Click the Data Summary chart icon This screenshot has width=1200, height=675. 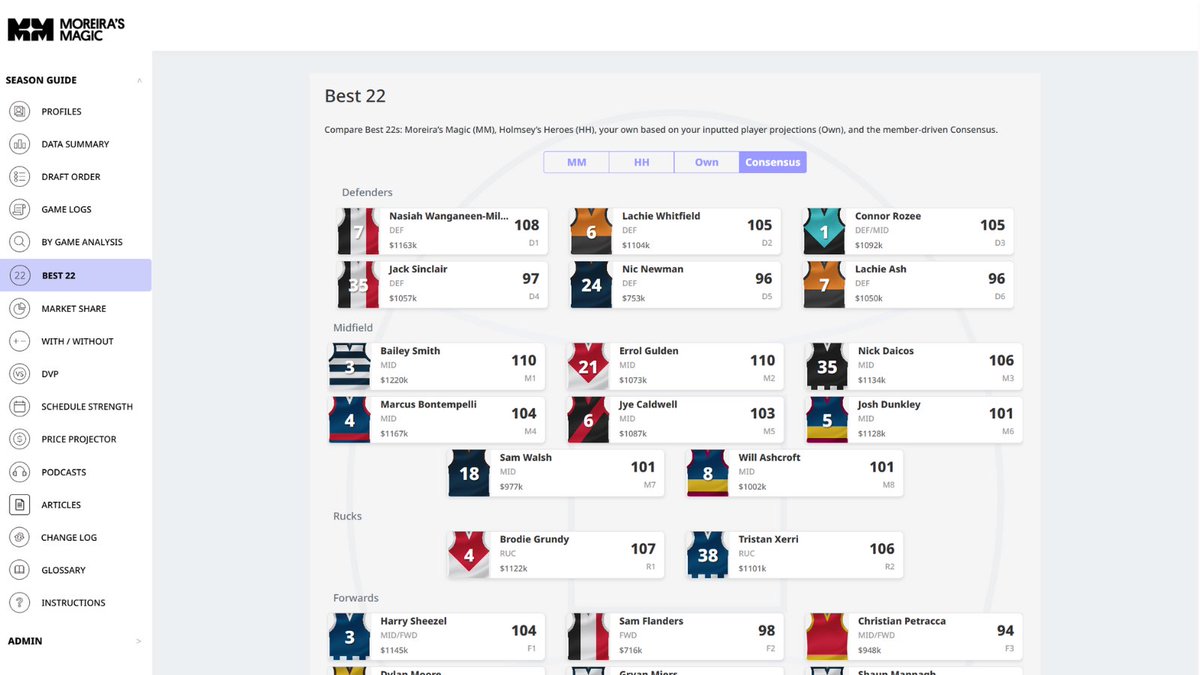pyautogui.click(x=19, y=144)
